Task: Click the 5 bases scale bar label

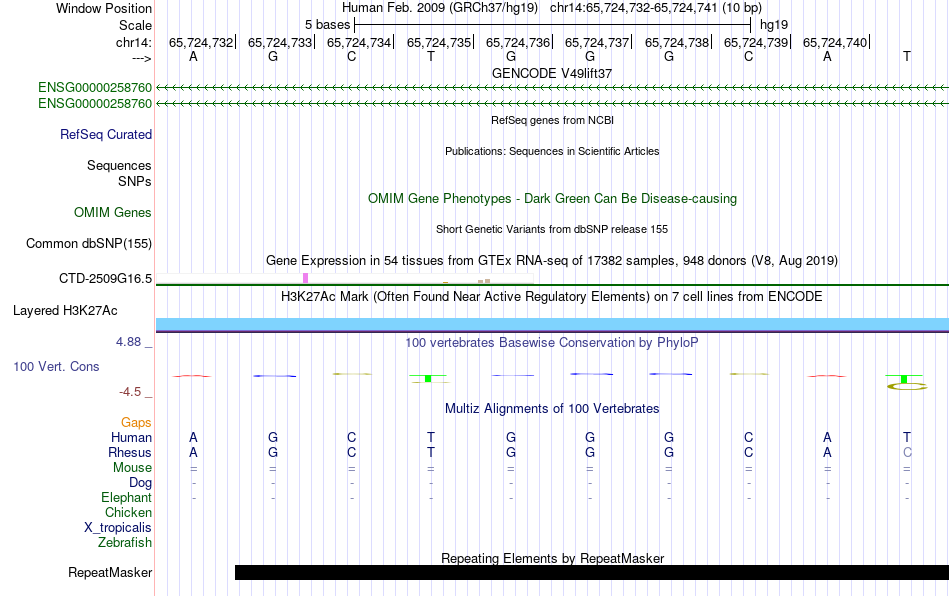Action: click(327, 25)
